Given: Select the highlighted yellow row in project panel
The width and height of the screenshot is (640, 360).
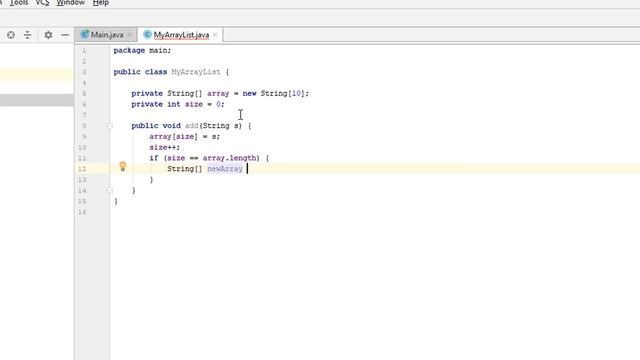Looking at the screenshot, I should pyautogui.click(x=37, y=75).
